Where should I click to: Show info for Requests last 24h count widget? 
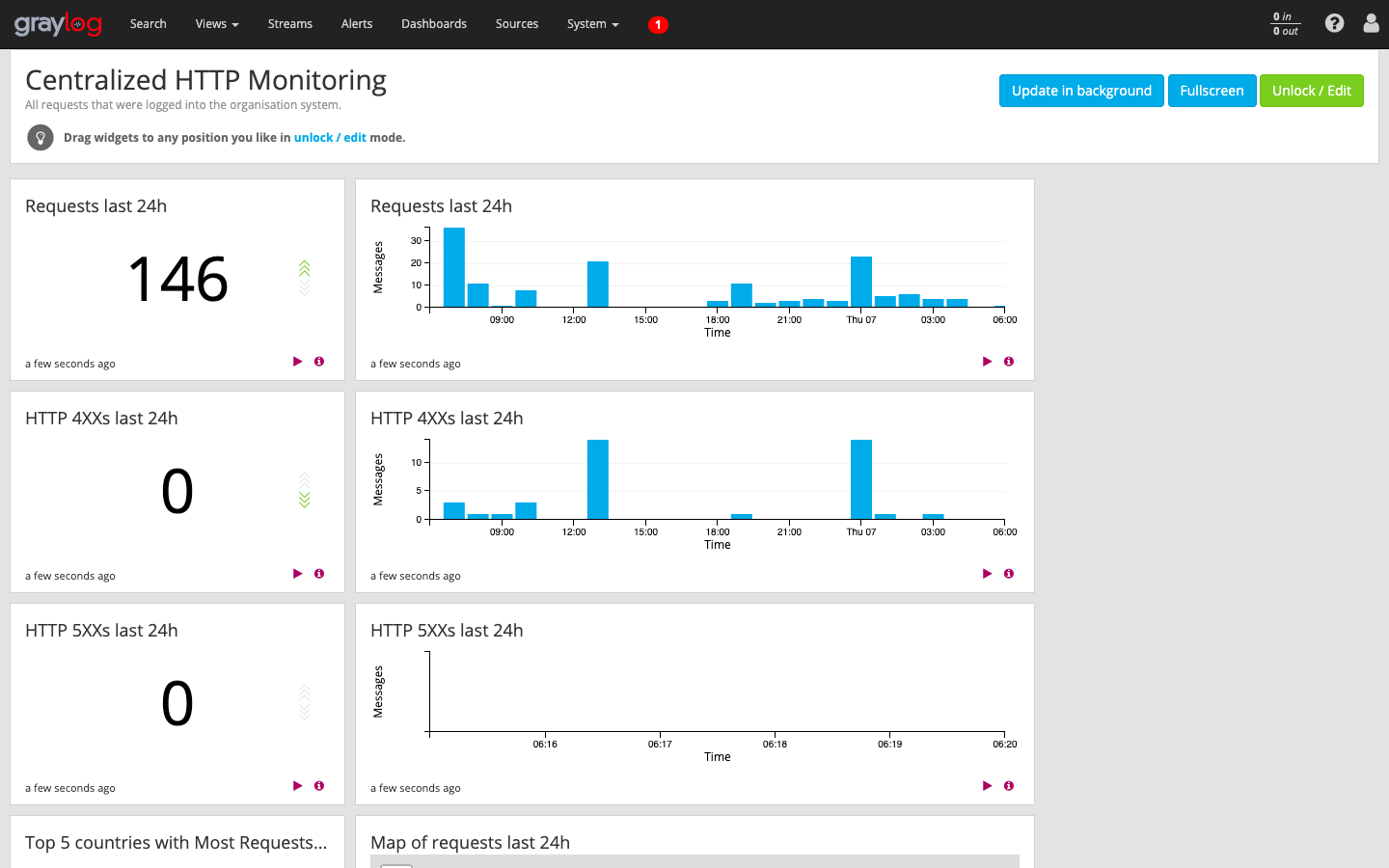click(319, 362)
